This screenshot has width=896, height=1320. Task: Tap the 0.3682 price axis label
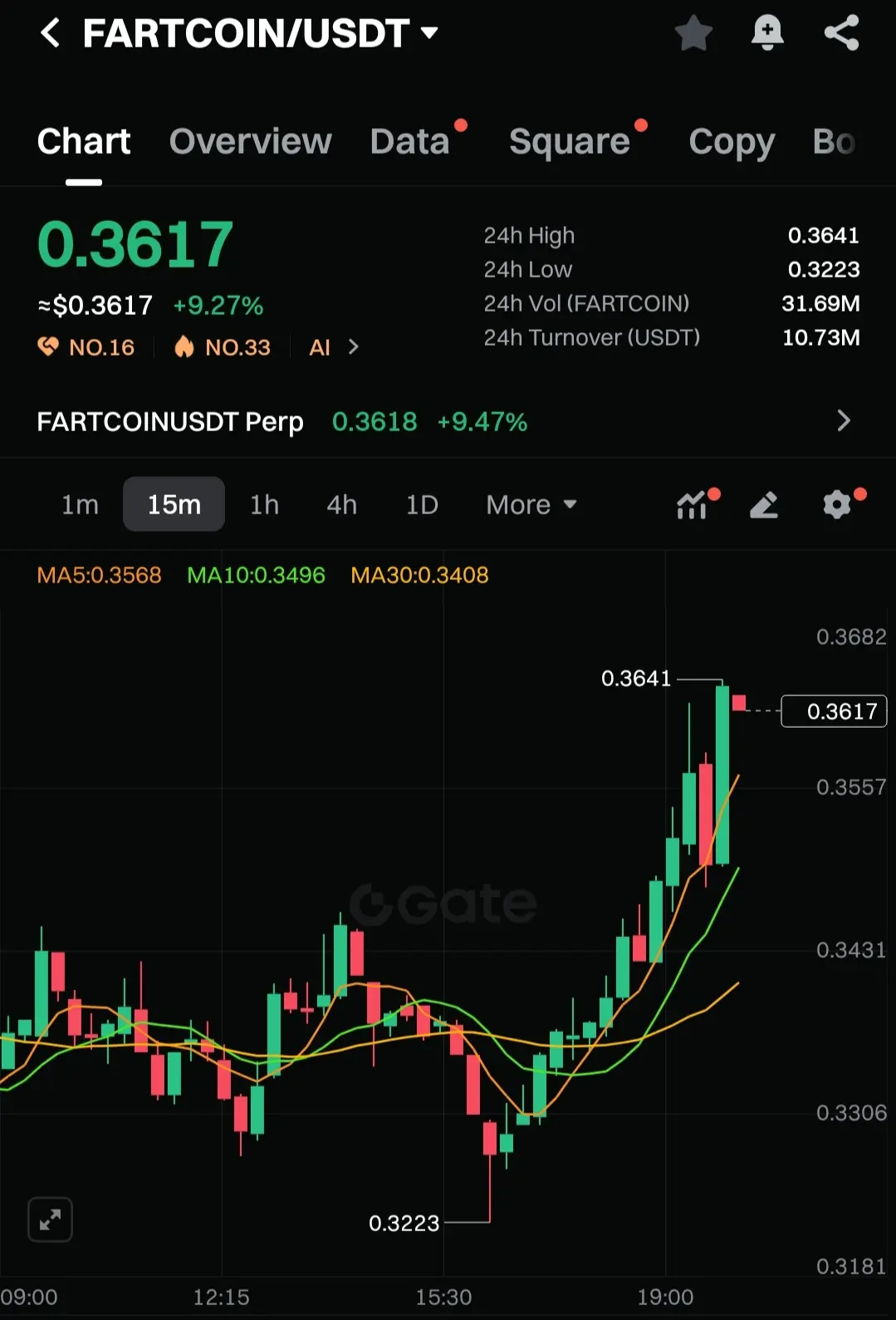(x=851, y=637)
